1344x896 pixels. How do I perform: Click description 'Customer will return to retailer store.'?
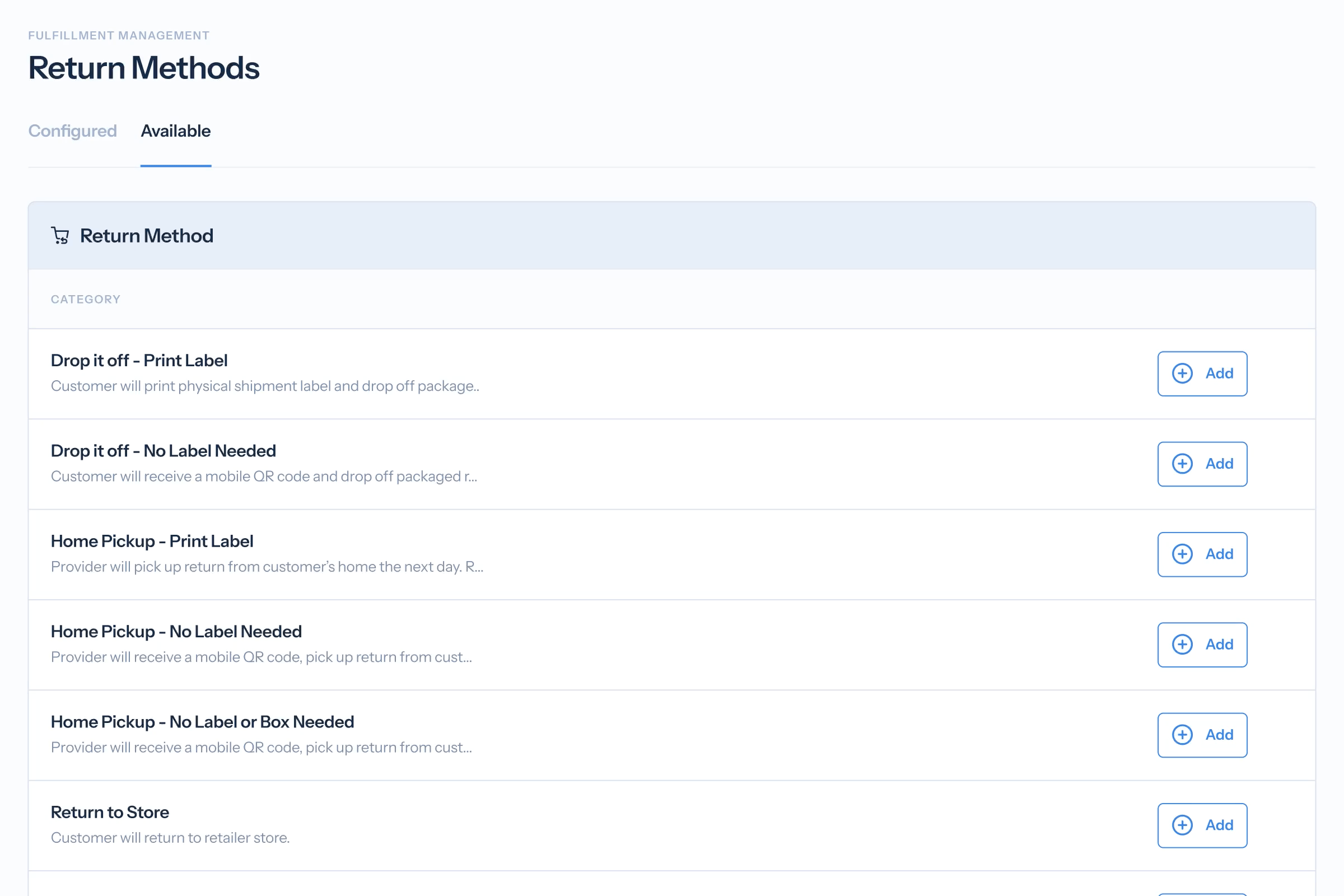[x=170, y=838]
